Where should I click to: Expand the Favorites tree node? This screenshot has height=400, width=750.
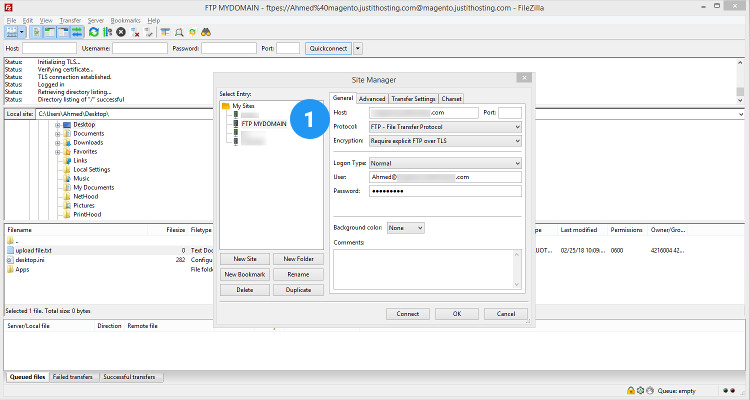click(57, 152)
